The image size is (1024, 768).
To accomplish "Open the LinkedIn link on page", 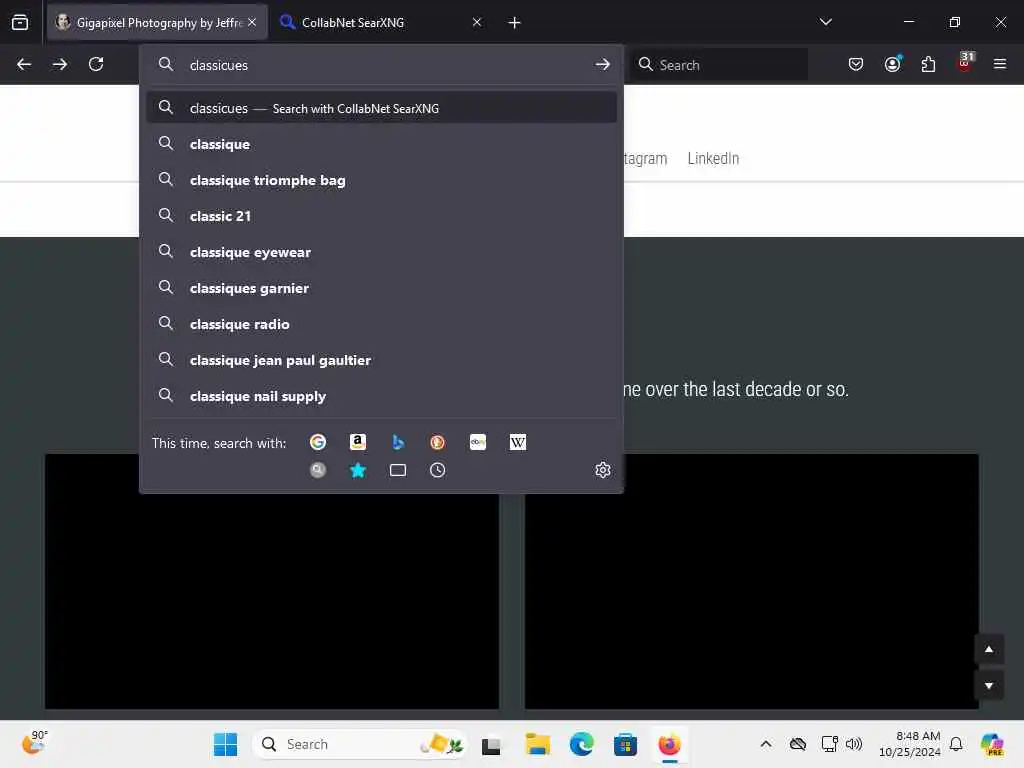I will click(713, 159).
